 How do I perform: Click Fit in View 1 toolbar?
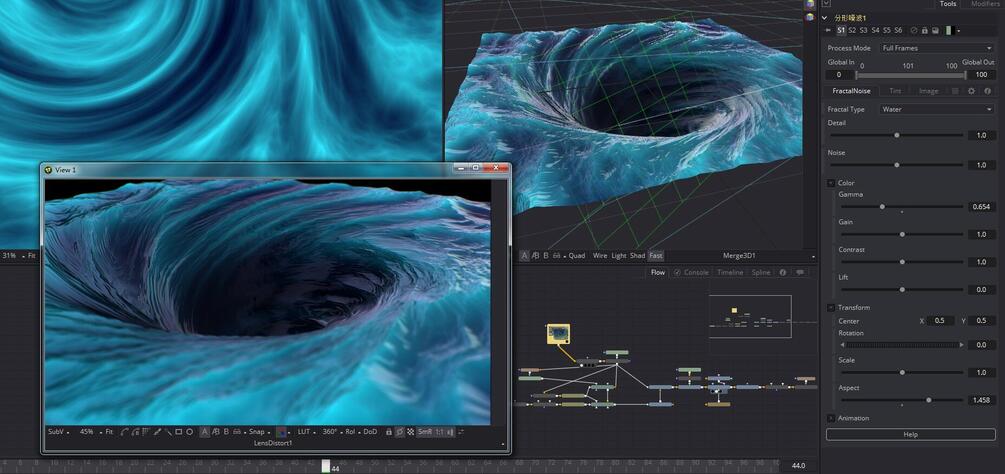coord(110,432)
